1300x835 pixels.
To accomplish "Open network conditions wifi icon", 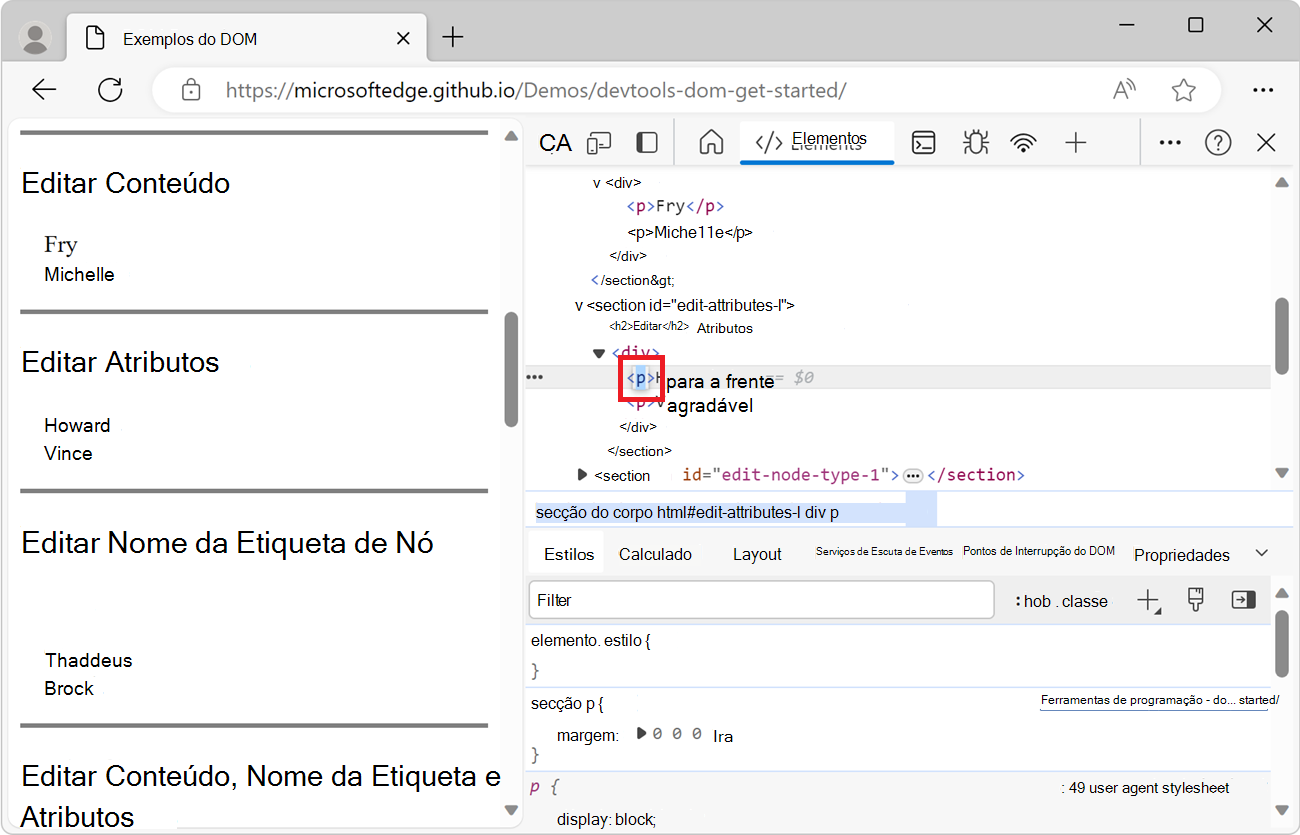I will coord(1023,142).
